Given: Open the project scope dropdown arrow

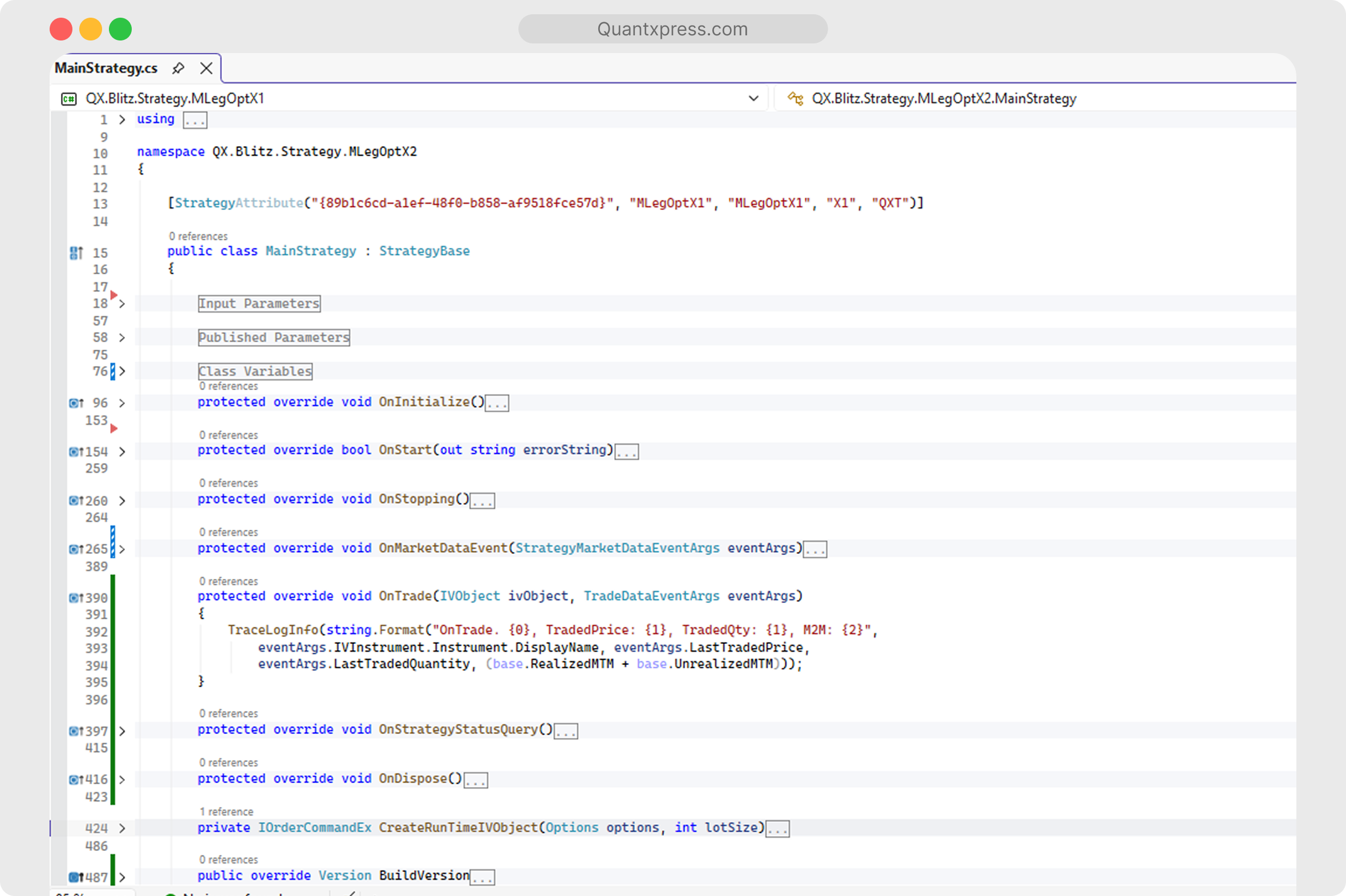Looking at the screenshot, I should point(753,98).
